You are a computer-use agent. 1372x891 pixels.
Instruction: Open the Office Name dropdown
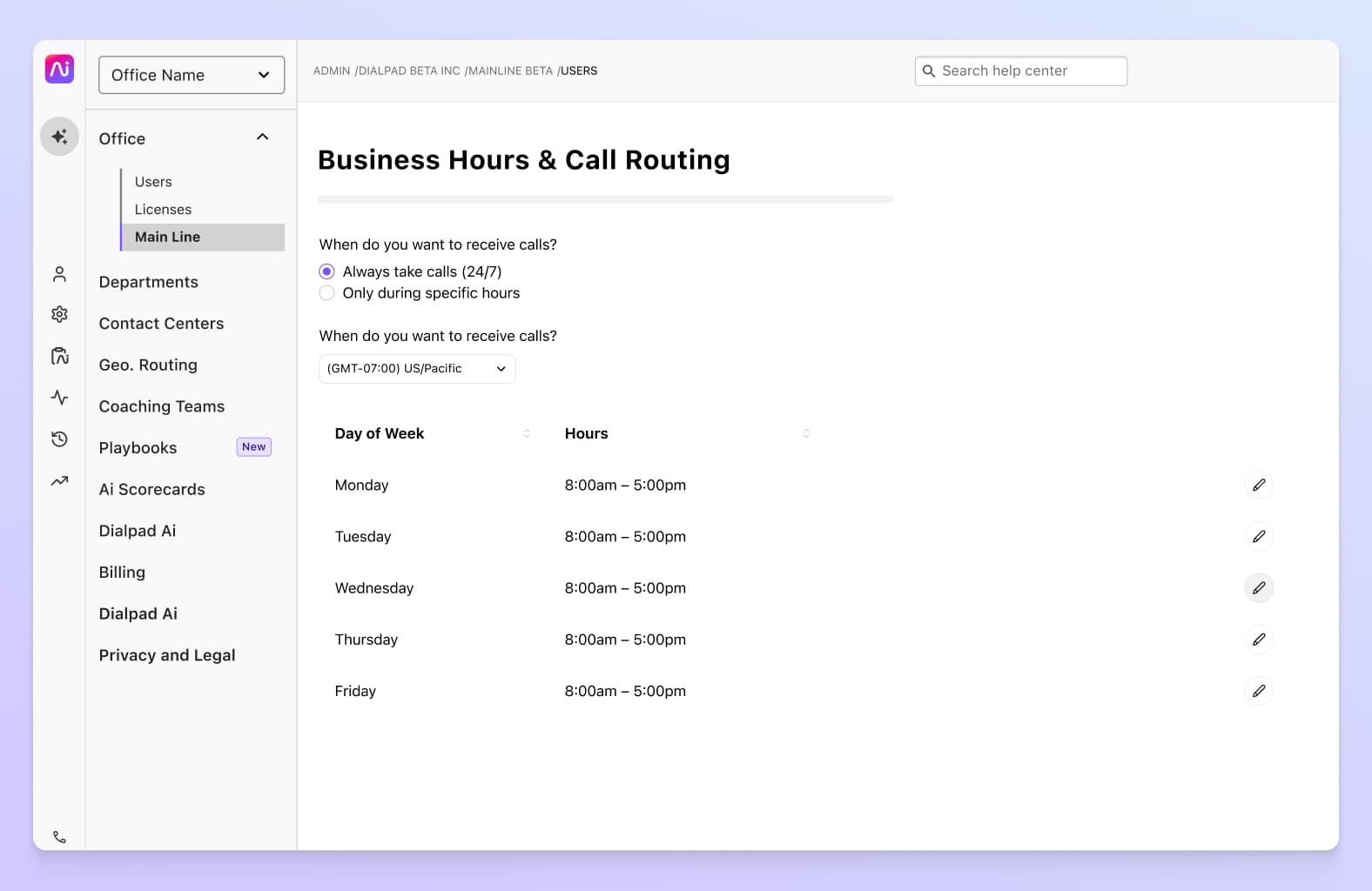pyautogui.click(x=192, y=75)
